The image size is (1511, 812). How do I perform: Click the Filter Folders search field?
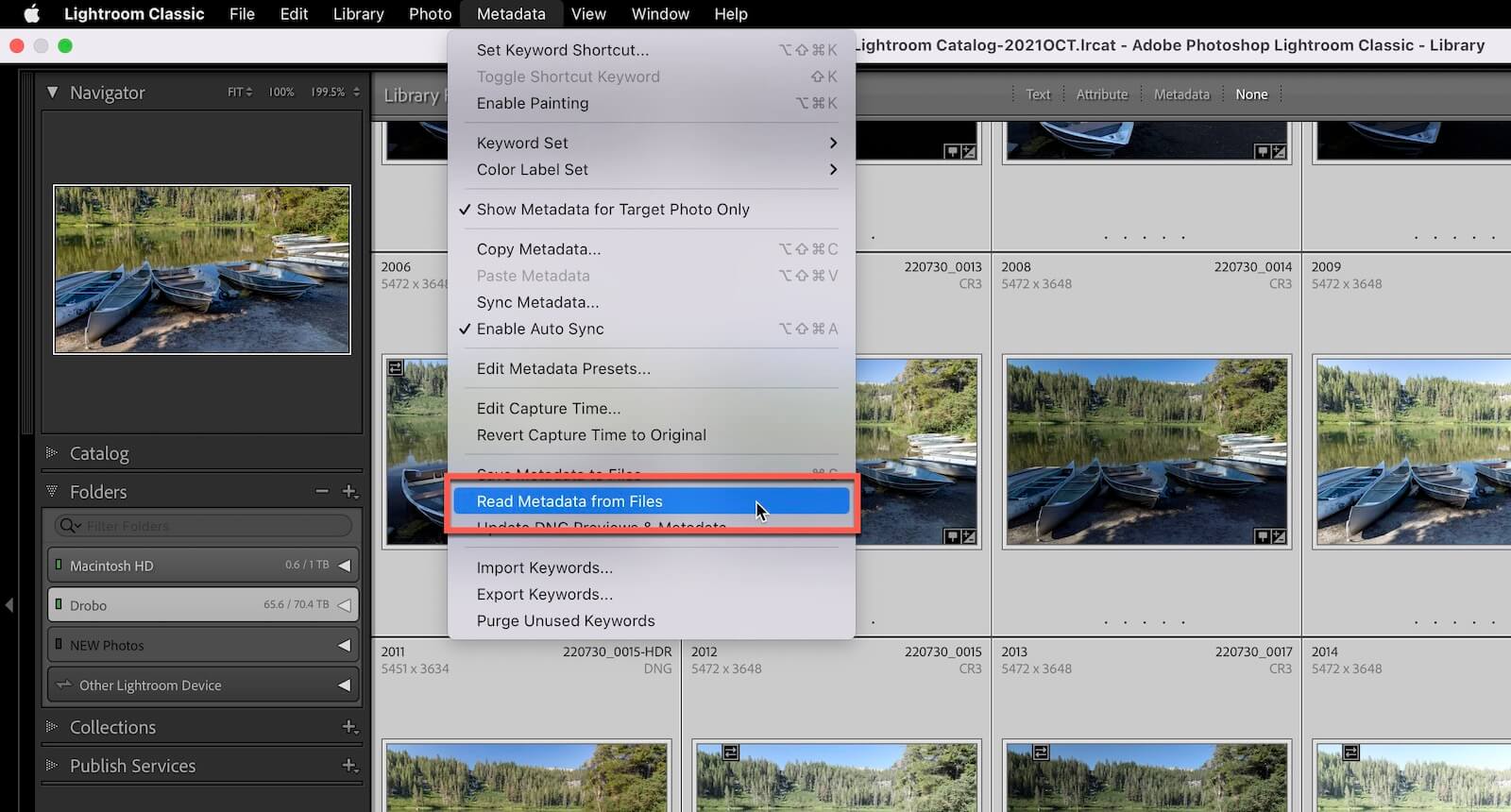point(203,526)
